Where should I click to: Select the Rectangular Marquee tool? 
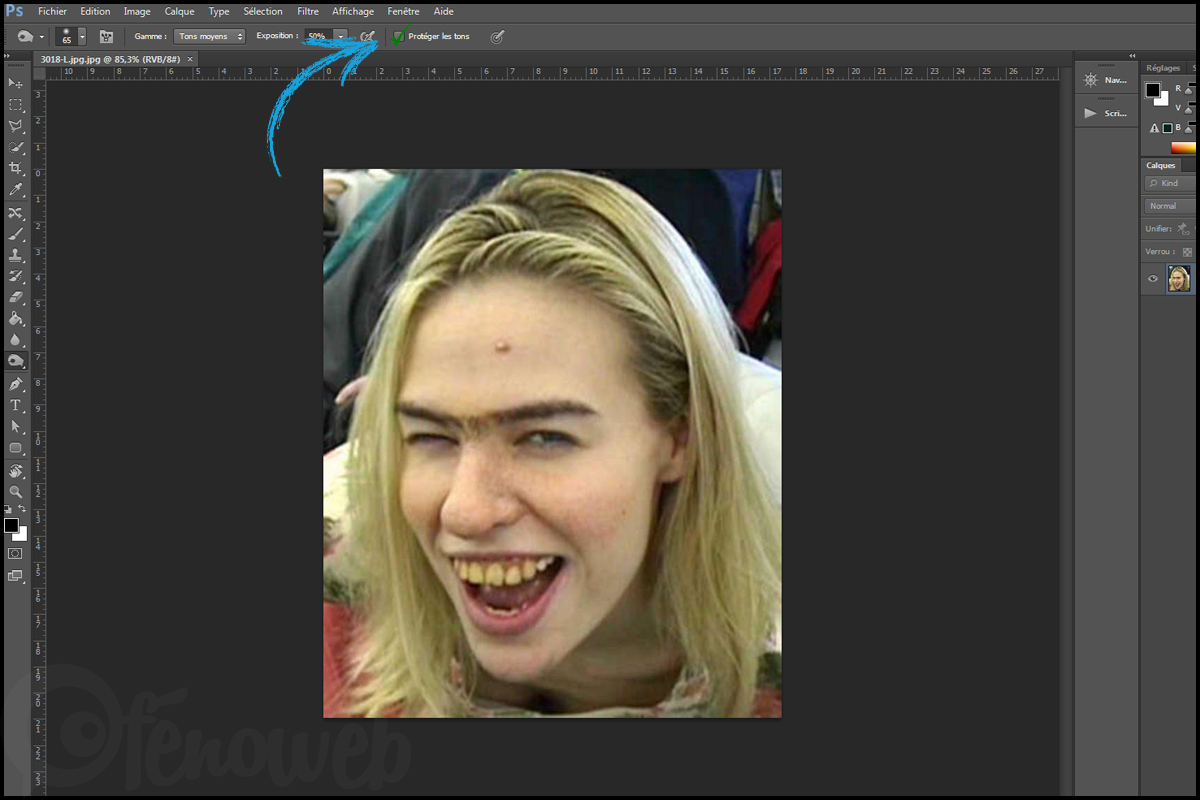(15, 104)
